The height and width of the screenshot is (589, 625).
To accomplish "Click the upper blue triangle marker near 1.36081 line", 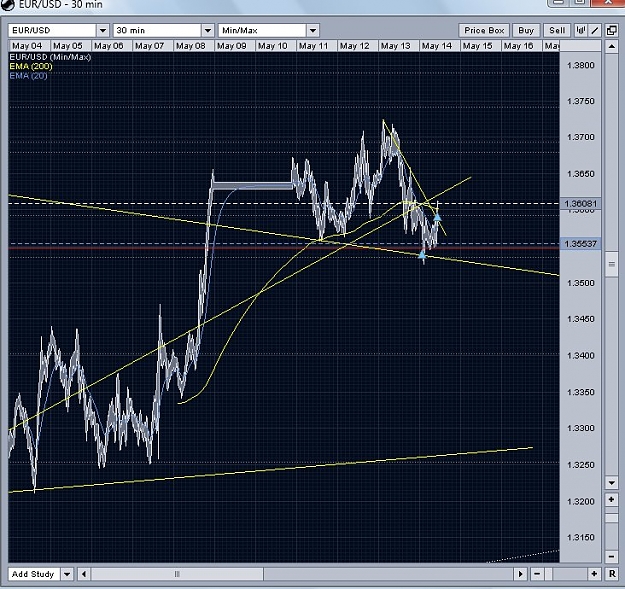I will pos(437,217).
